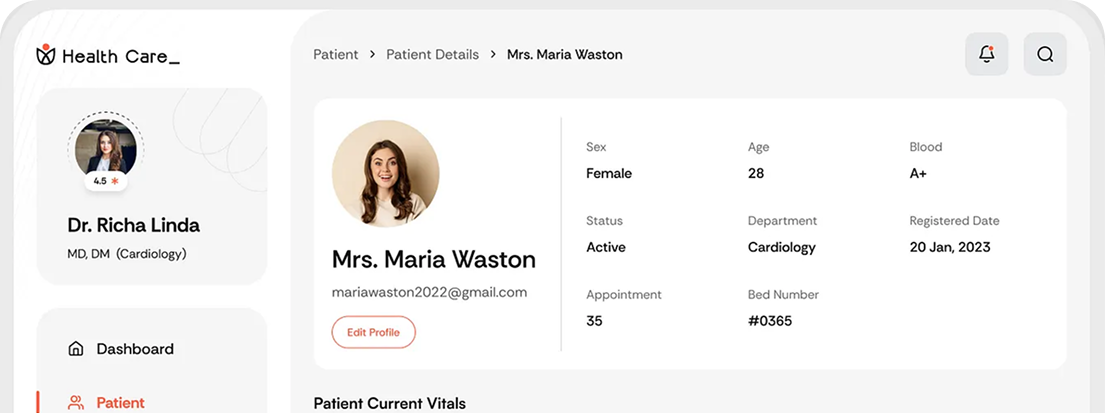1105x413 pixels.
Task: Click chevron after Patient breadcrumb
Action: click(x=372, y=54)
